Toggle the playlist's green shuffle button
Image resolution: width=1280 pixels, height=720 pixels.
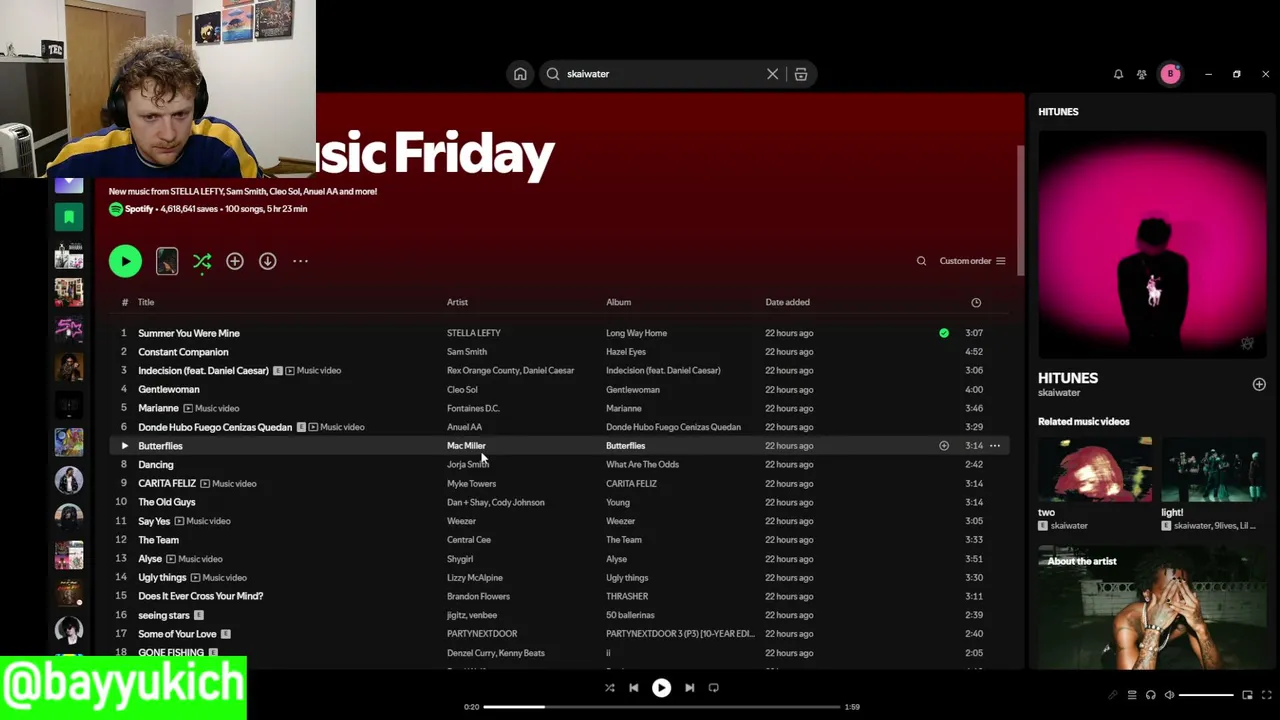(202, 261)
